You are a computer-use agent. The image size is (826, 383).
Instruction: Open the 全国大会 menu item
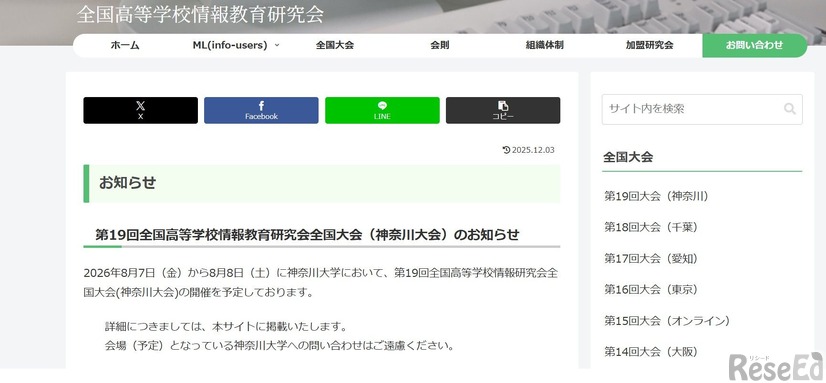click(x=335, y=45)
